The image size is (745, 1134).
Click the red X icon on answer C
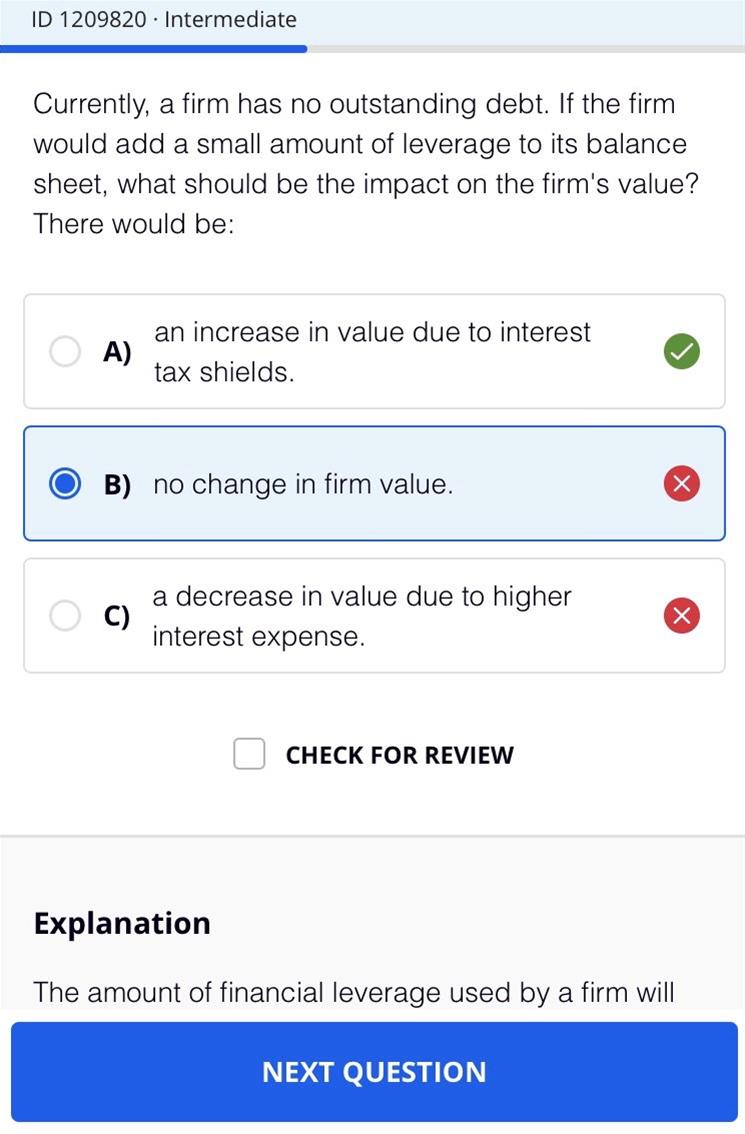tap(681, 615)
